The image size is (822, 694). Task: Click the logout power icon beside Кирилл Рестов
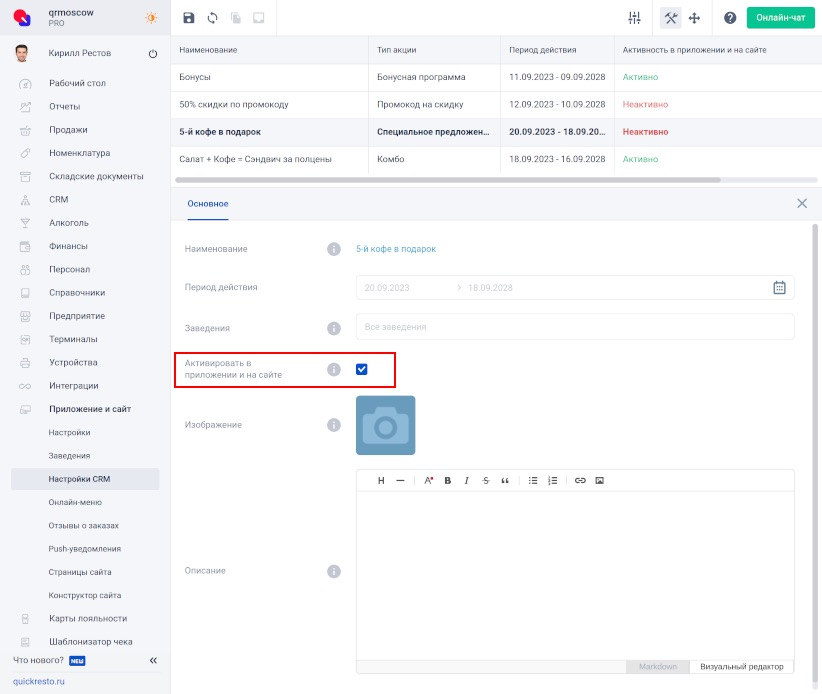153,53
